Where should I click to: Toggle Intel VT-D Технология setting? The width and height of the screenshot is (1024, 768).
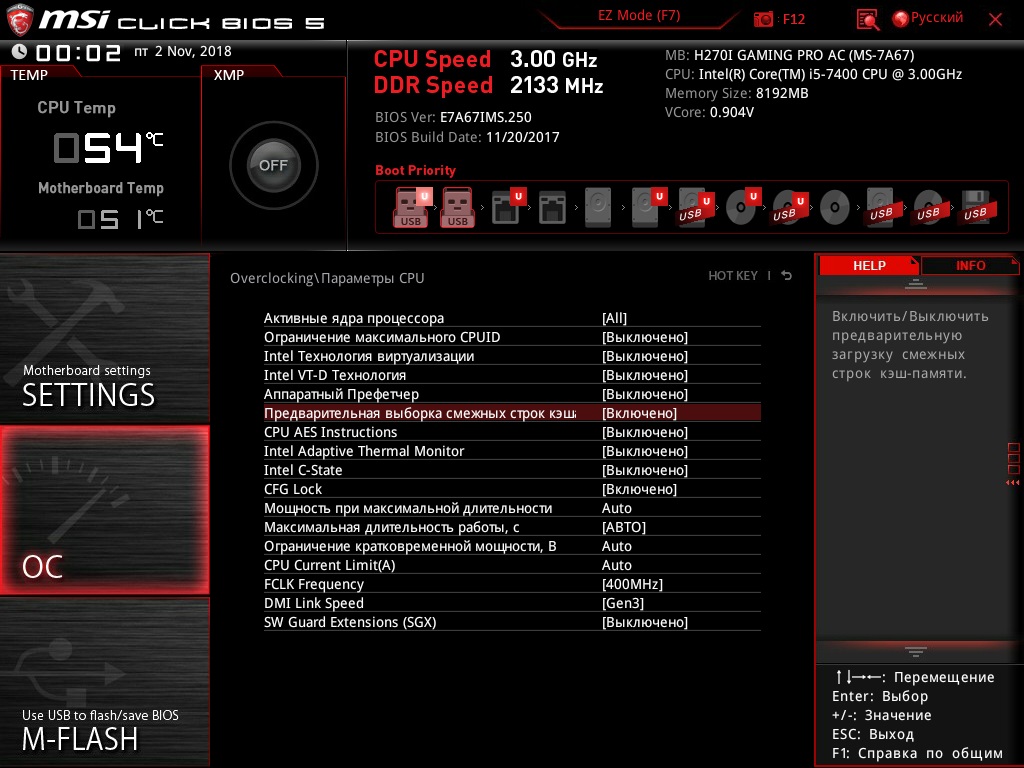(512, 375)
